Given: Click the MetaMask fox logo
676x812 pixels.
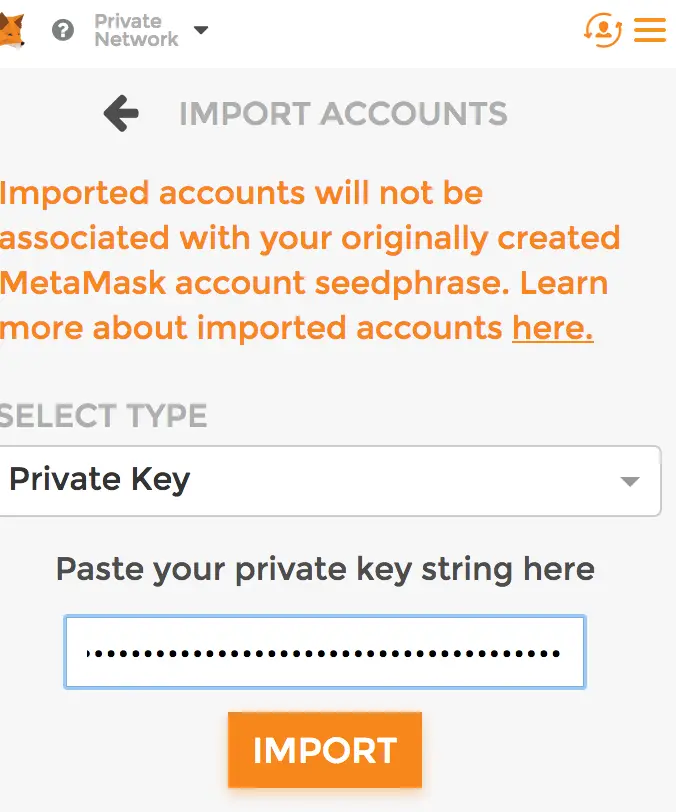Looking at the screenshot, I should click(x=12, y=31).
